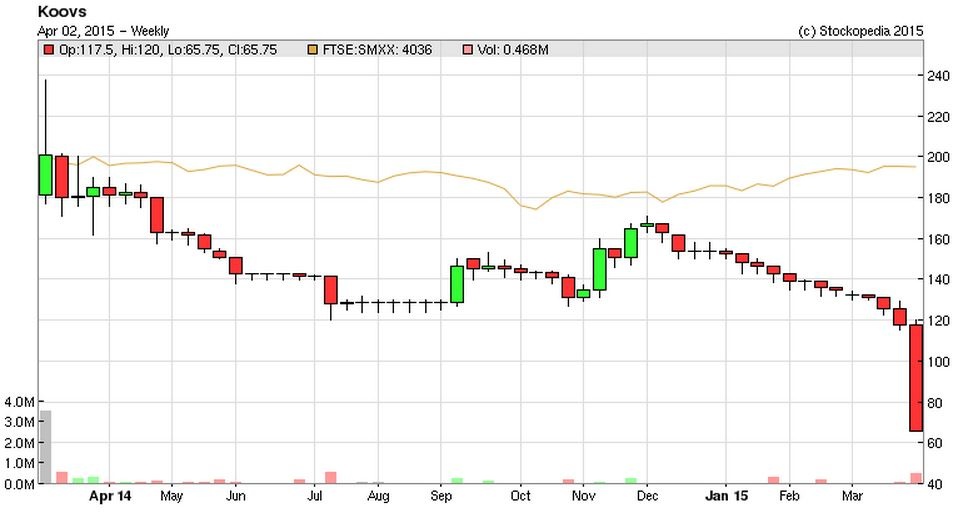Click the 'Nov' x-axis label
Image resolution: width=963 pixels, height=520 pixels.
click(x=583, y=496)
